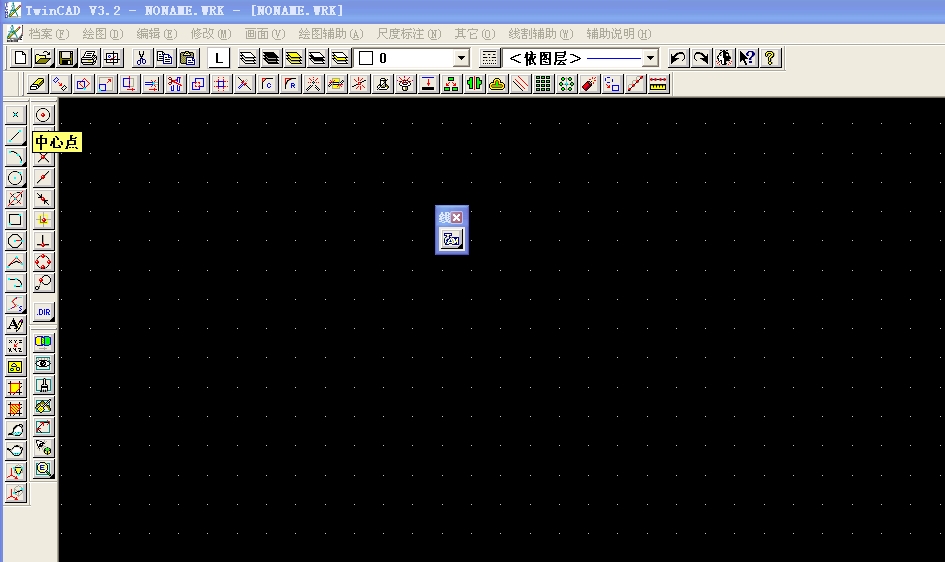Select the zoom magnifier tool icon
The width and height of the screenshot is (945, 562).
(x=43, y=469)
